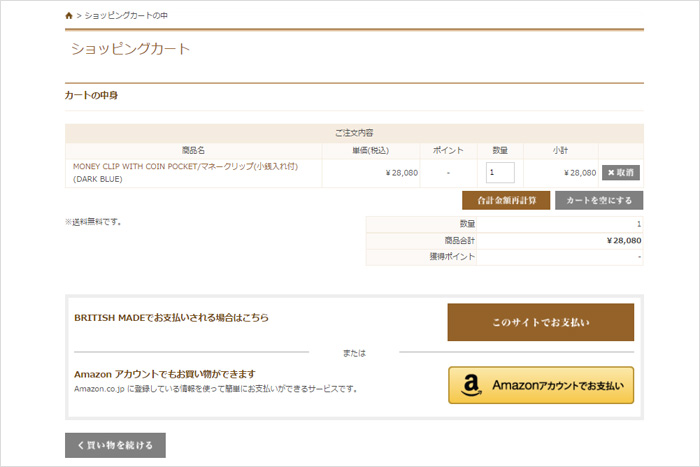
Task: Remove item with the 取消 button
Action: click(x=621, y=172)
